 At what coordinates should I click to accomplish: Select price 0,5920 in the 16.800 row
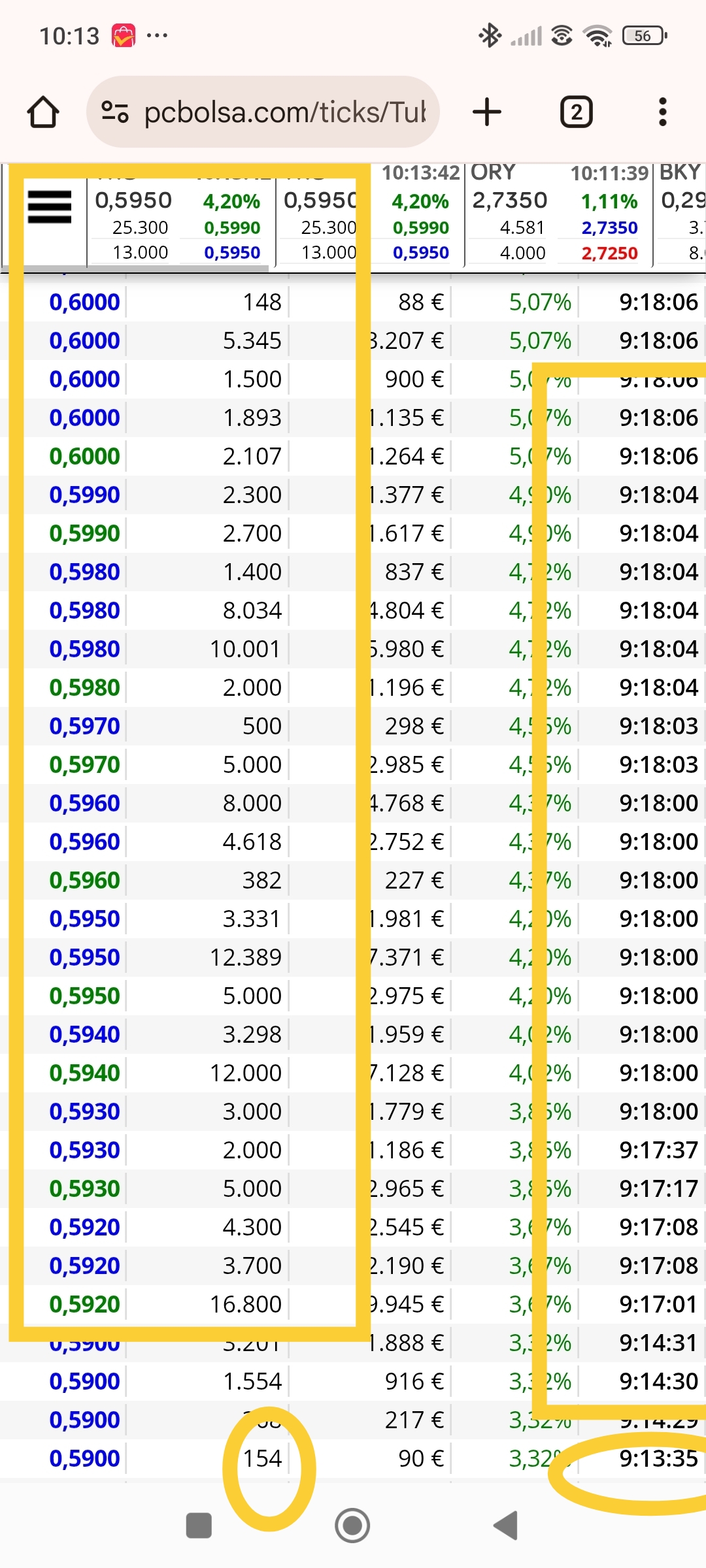click(84, 1304)
